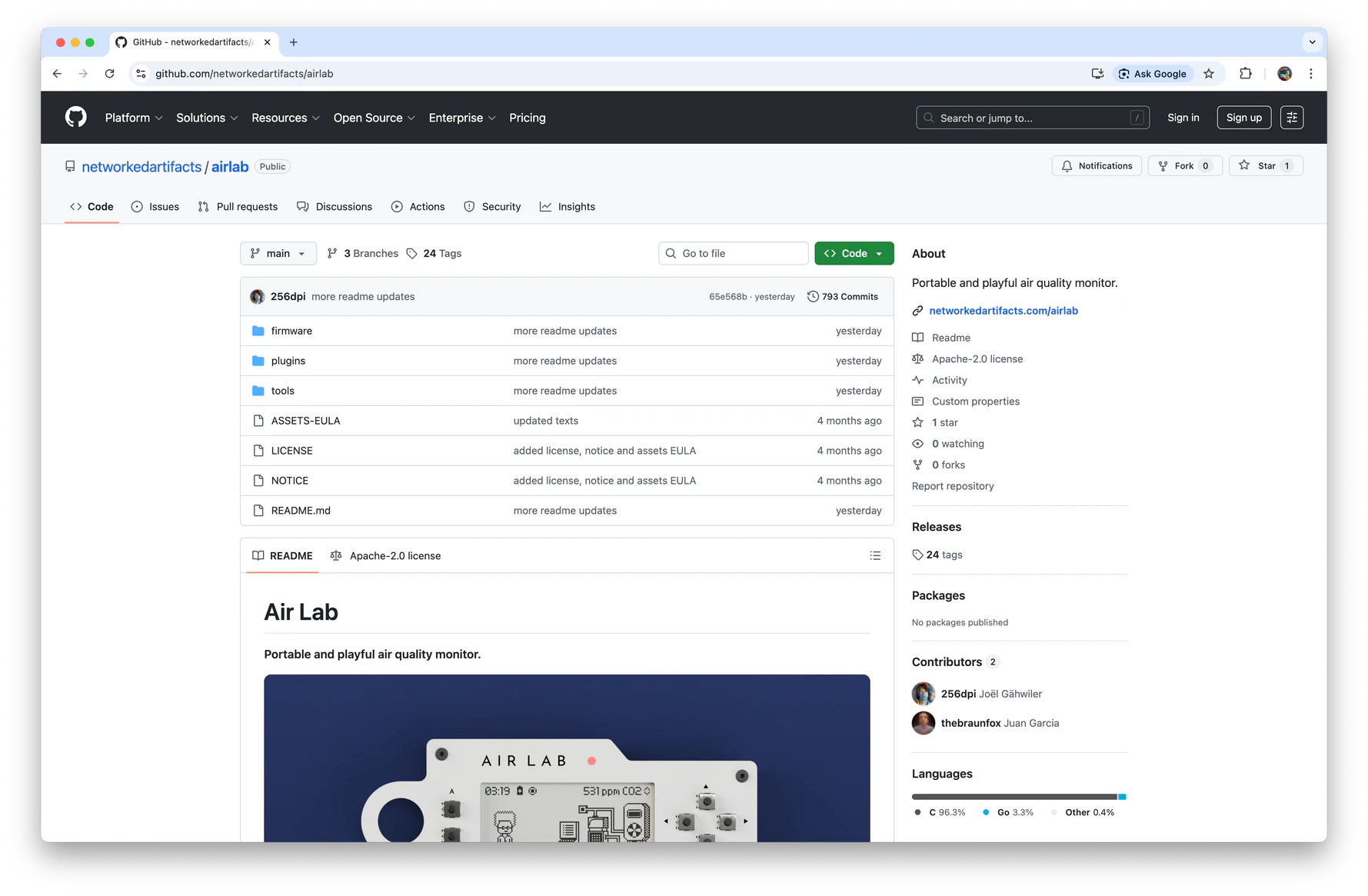Close the GitHub browser tab
1368x896 pixels.
(x=267, y=42)
